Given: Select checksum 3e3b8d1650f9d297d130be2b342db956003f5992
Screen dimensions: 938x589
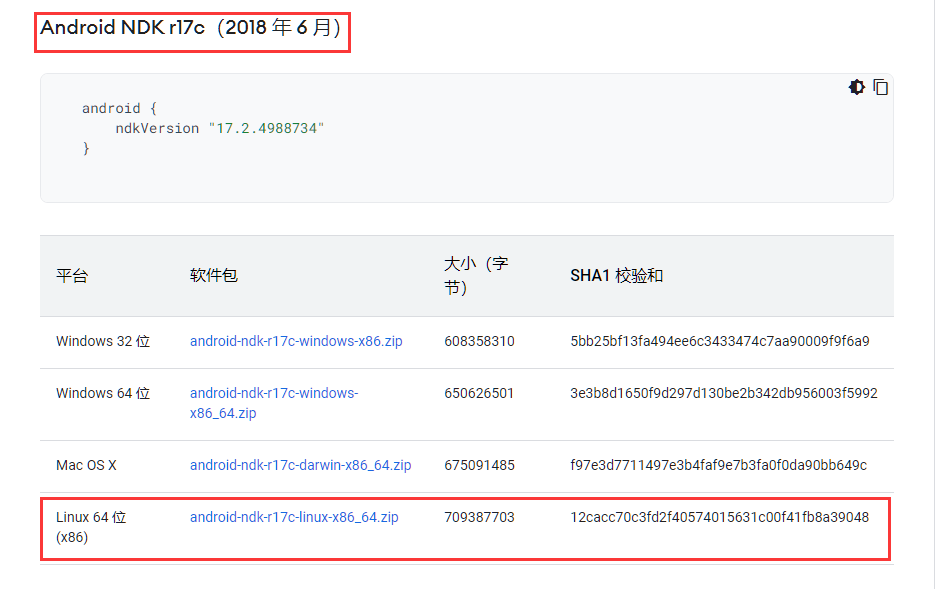Looking at the screenshot, I should [724, 393].
